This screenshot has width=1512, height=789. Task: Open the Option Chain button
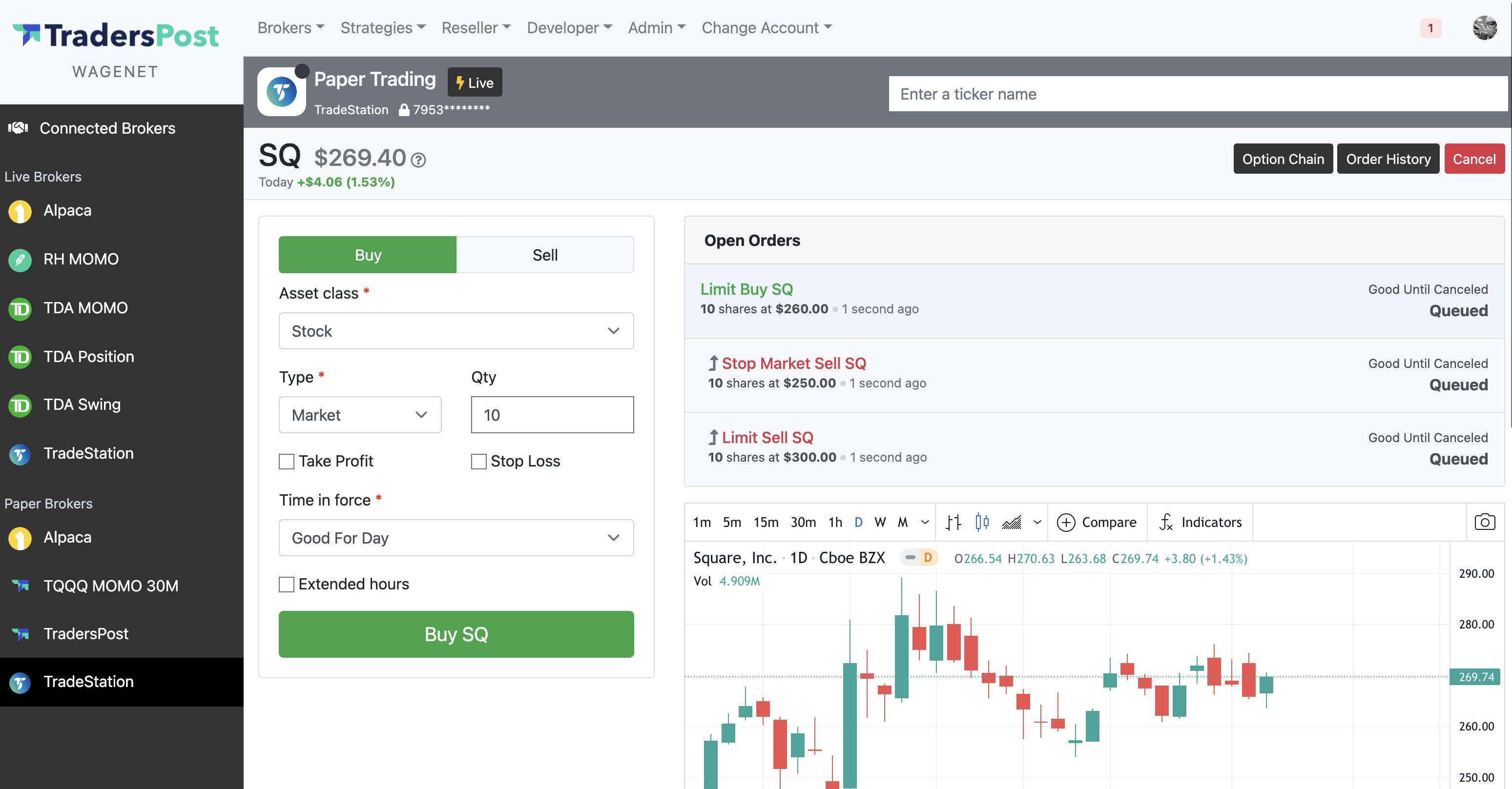click(1283, 159)
